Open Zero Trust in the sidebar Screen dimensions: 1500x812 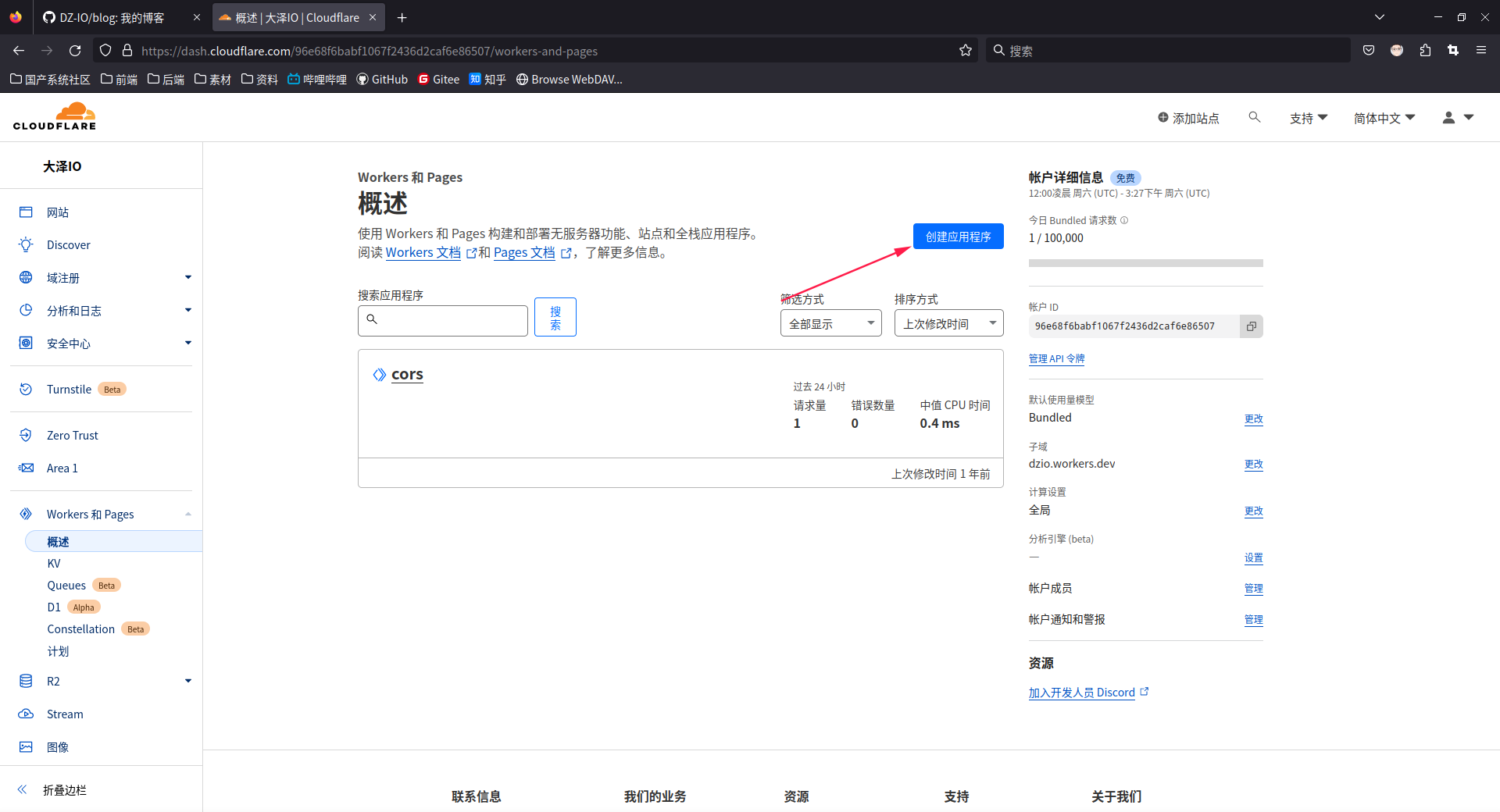(73, 435)
